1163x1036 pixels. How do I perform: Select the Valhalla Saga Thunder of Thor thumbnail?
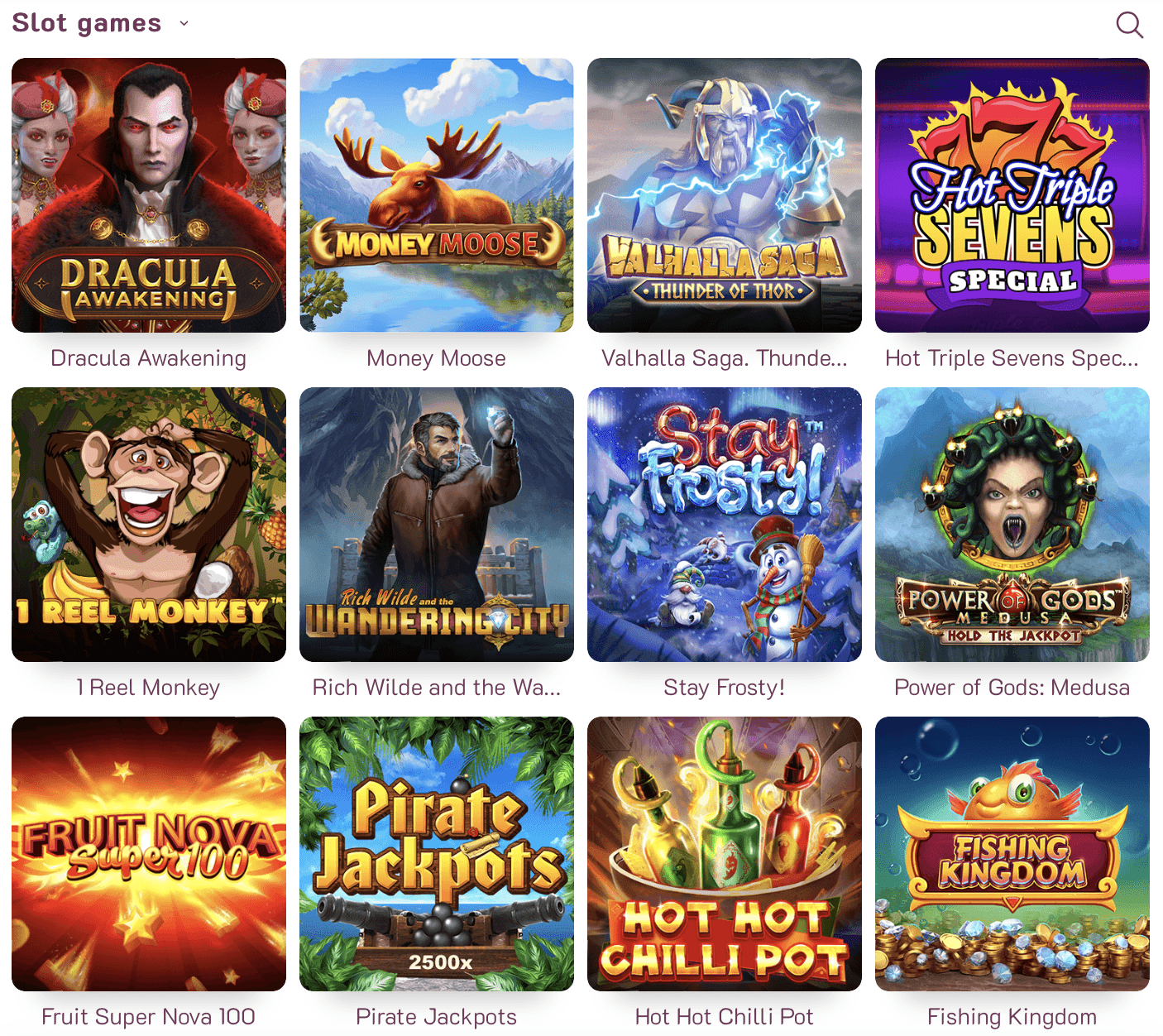[x=725, y=195]
